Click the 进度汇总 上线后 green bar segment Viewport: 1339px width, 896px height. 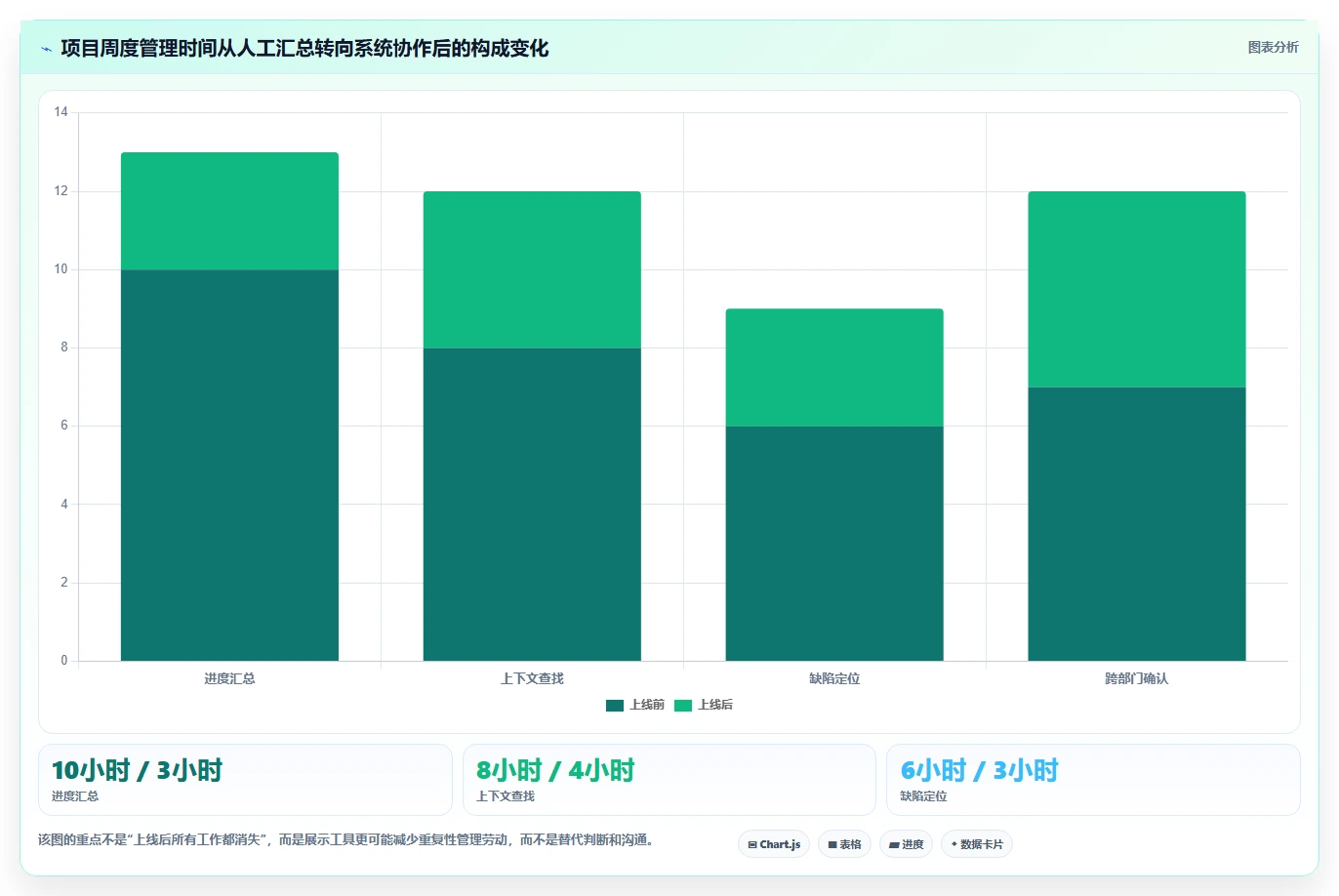[229, 211]
